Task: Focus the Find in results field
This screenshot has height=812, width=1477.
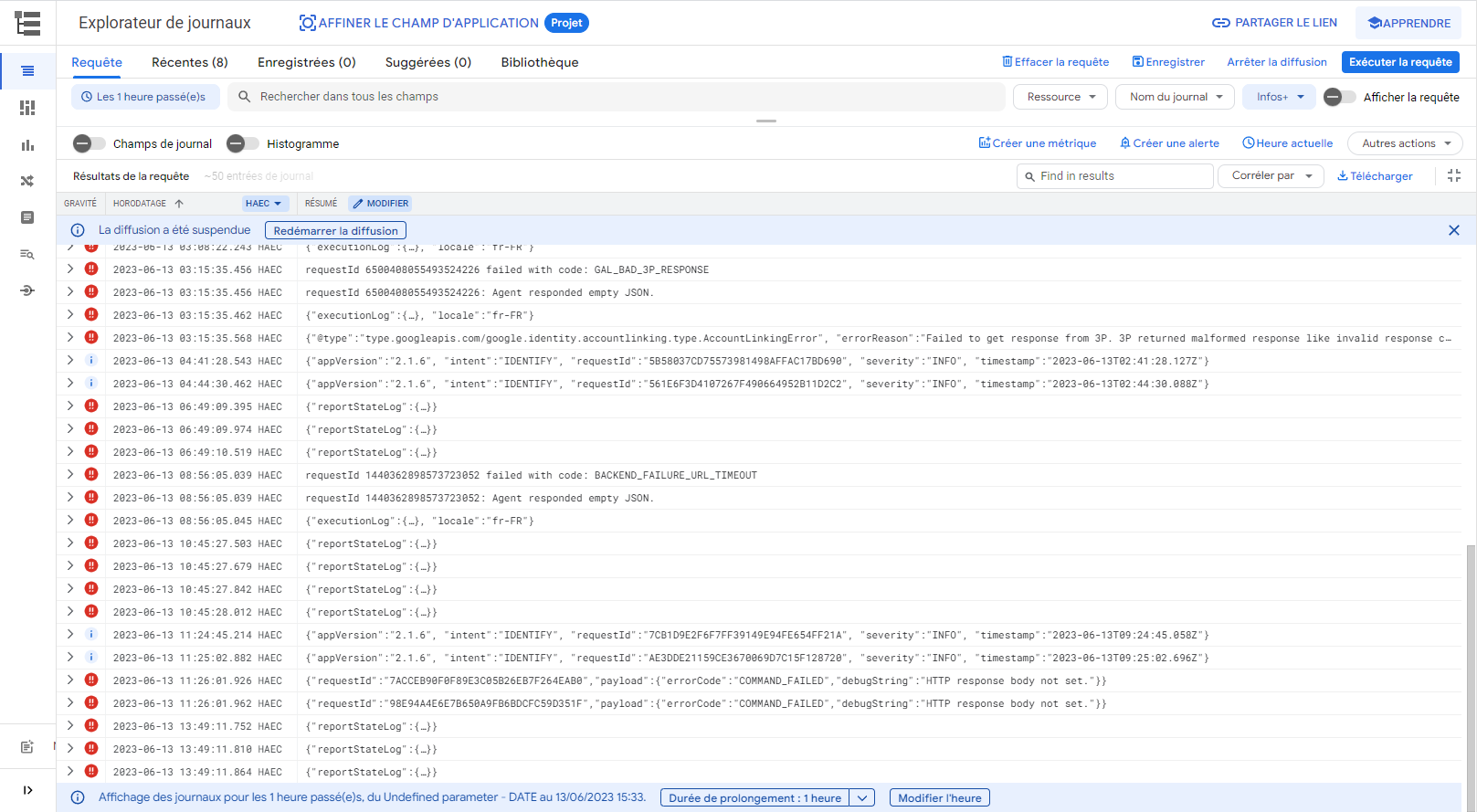Action: (x=1114, y=175)
